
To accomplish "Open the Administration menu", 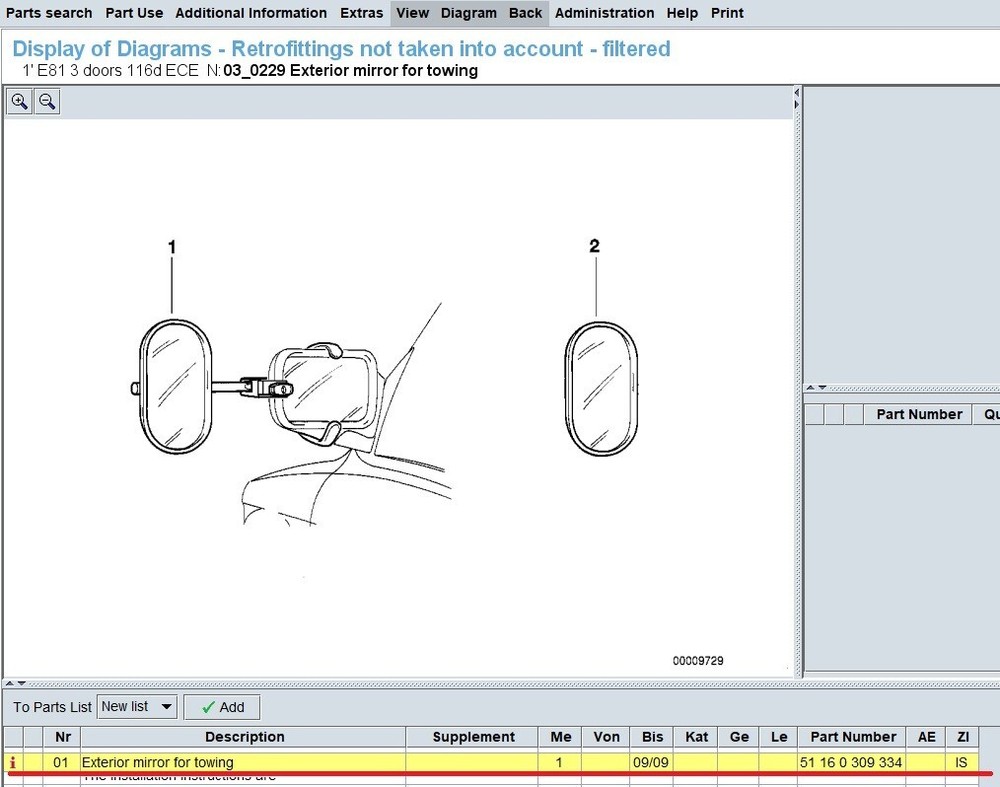I will (604, 13).
